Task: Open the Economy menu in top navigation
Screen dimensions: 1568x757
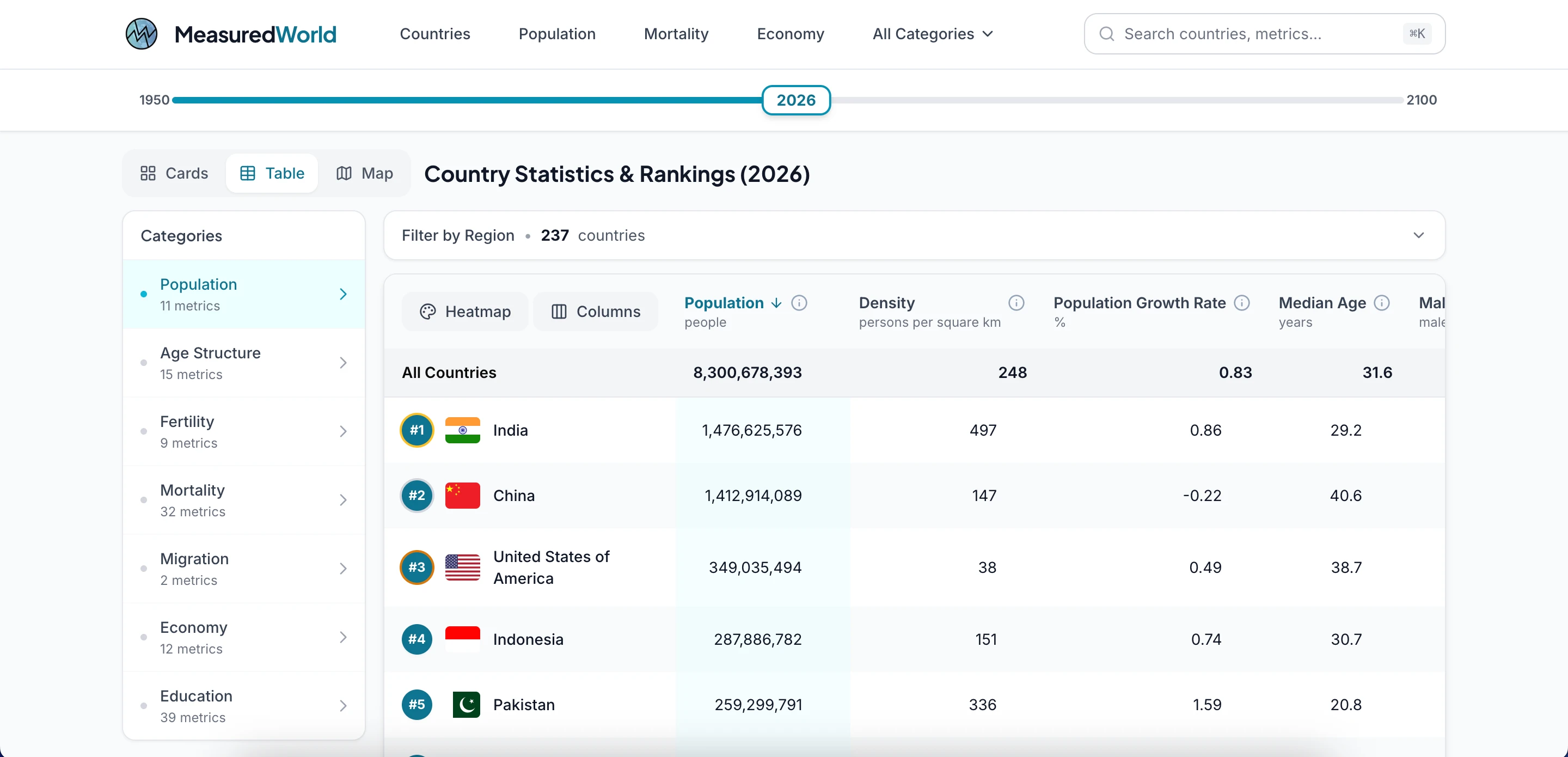Action: click(790, 34)
